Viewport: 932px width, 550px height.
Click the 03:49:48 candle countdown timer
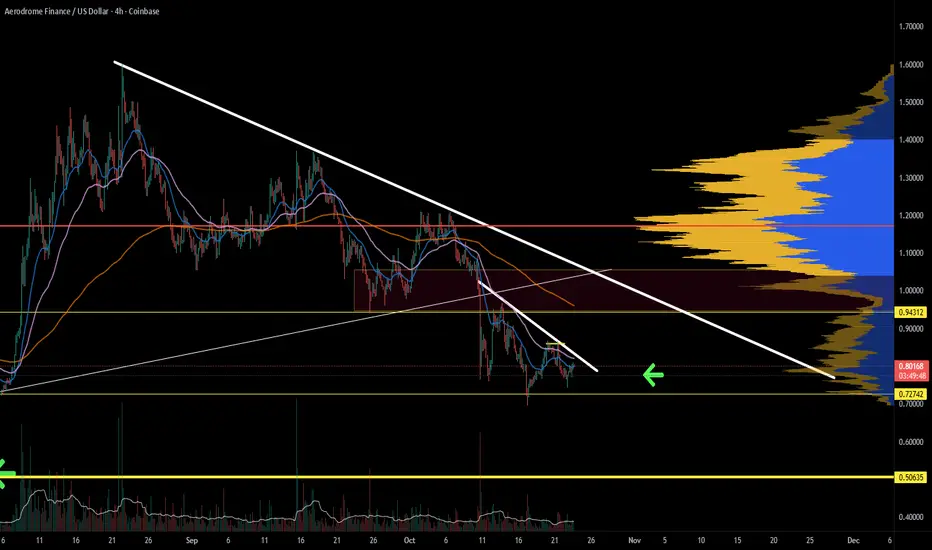[x=911, y=376]
